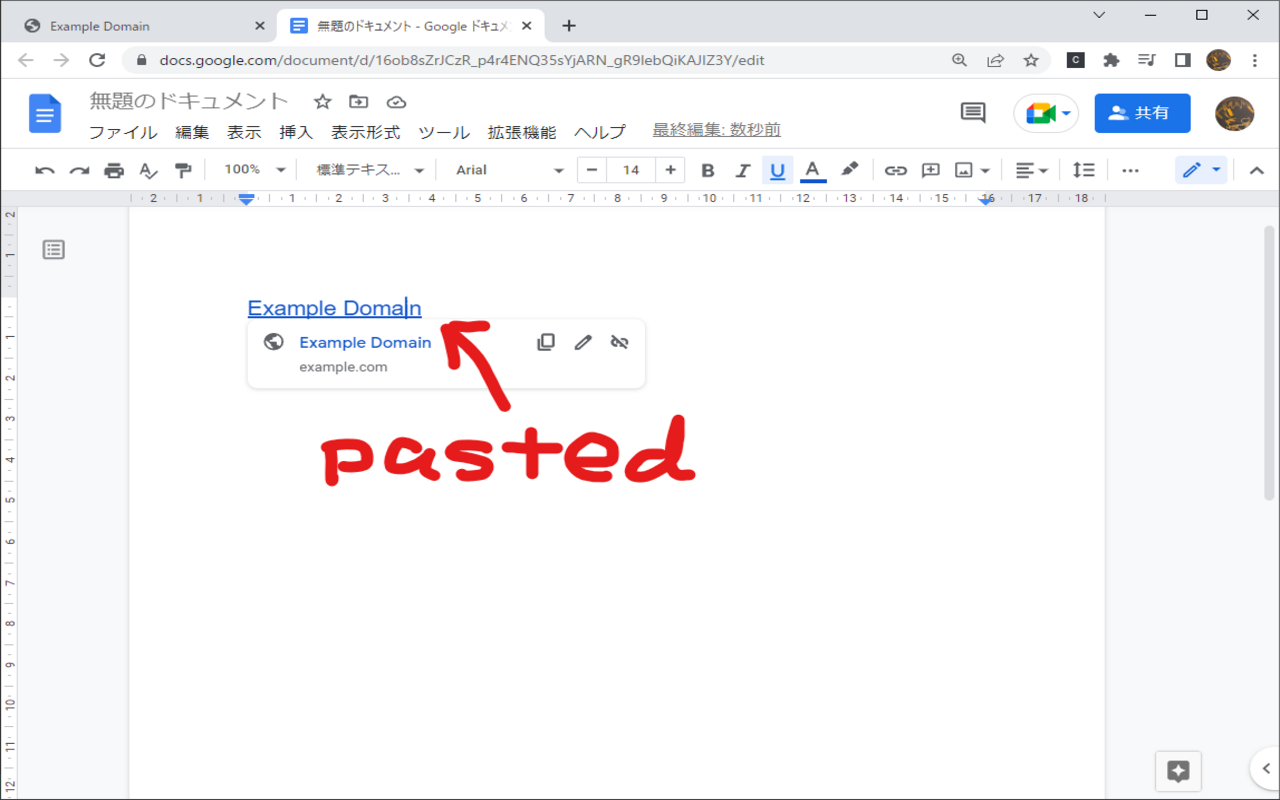
Task: Toggle underline formatting
Action: [777, 171]
